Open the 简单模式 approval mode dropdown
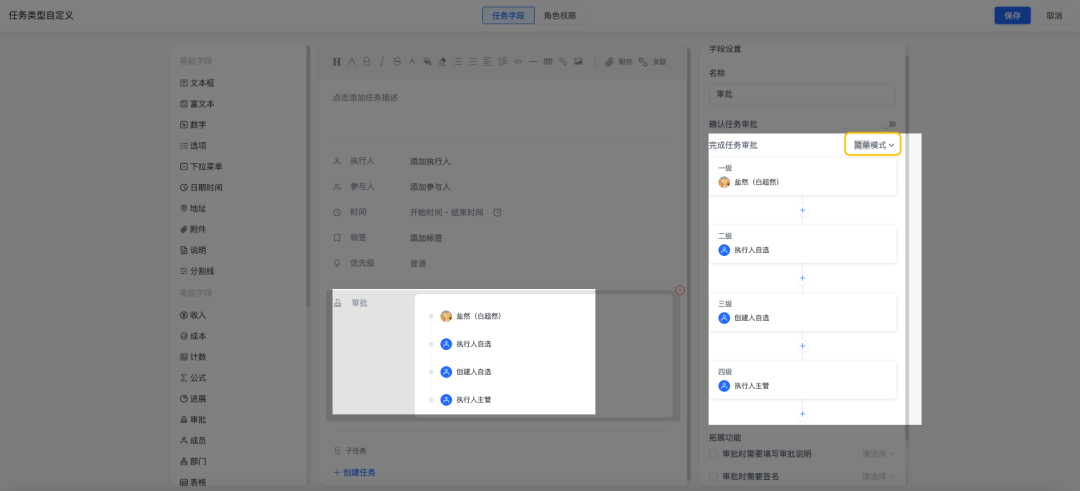This screenshot has height=491, width=1080. pos(873,145)
